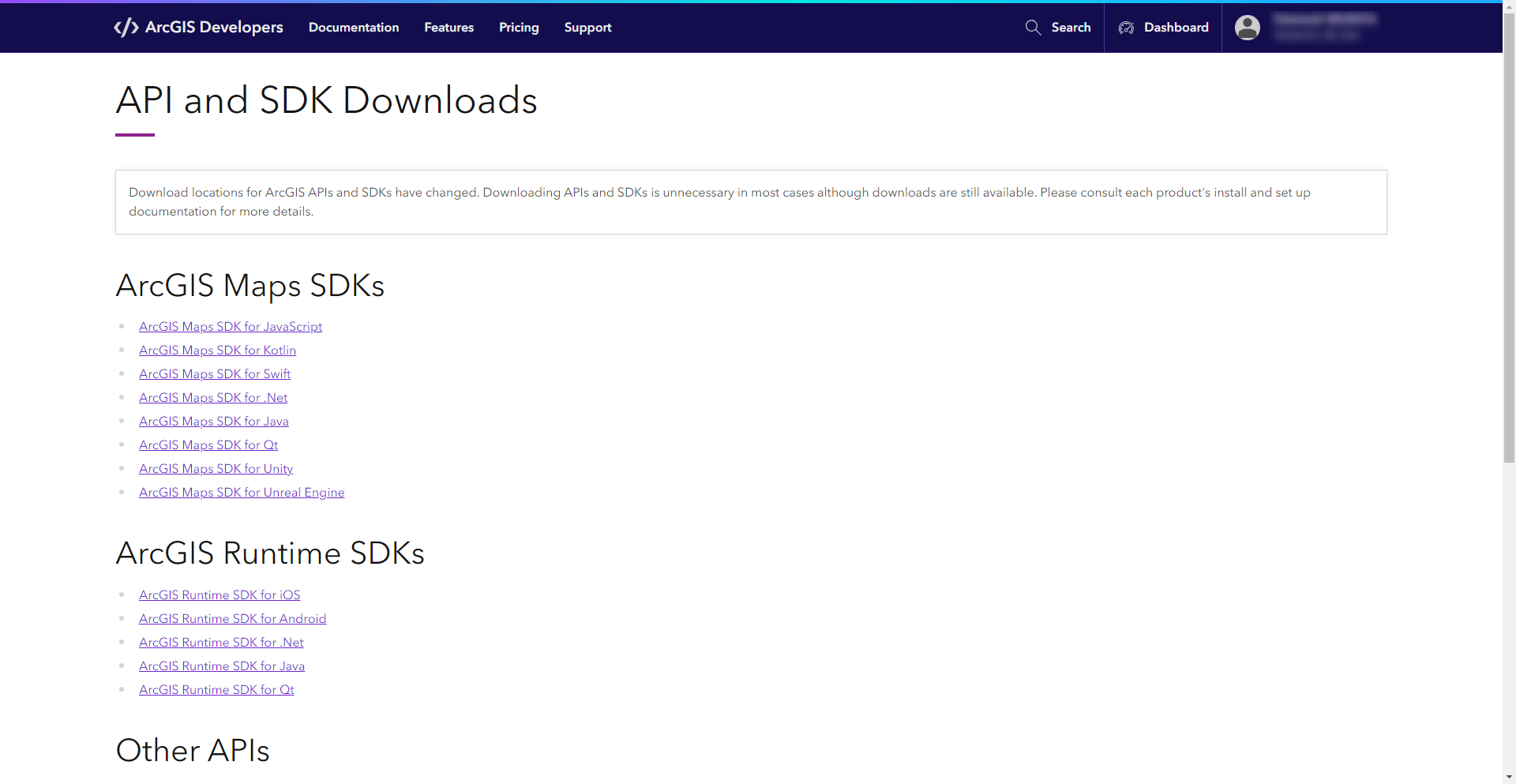Go to the Pricing page

pyautogui.click(x=519, y=28)
